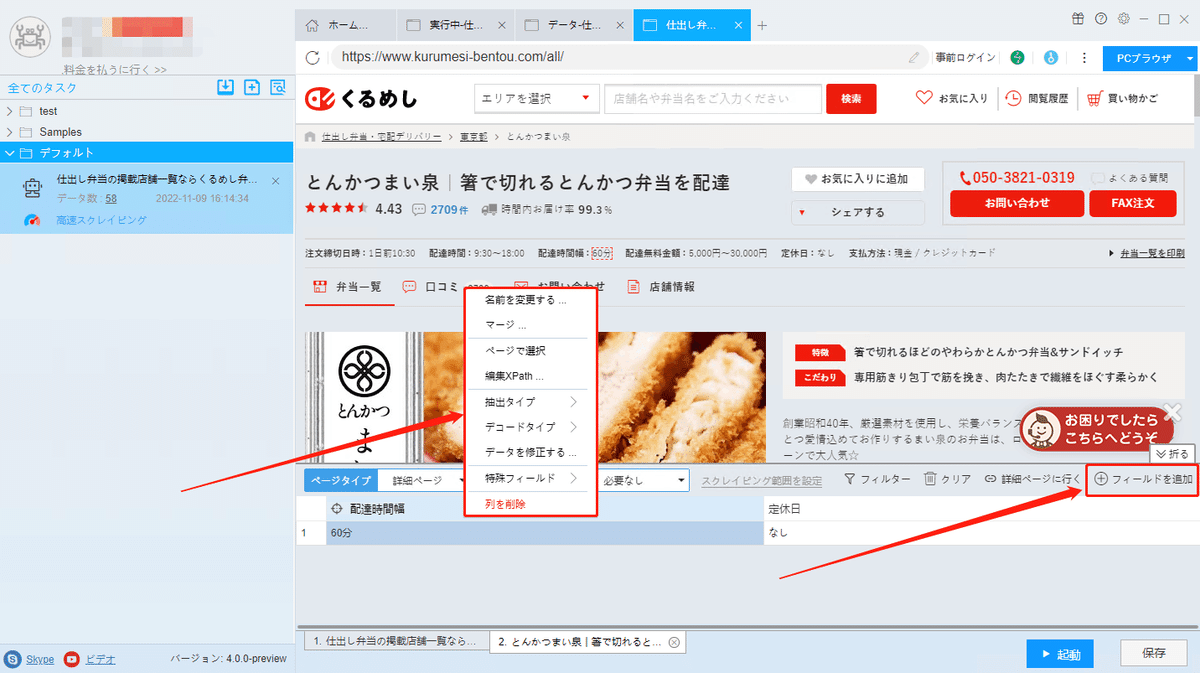Click the 起動 start button

coord(1059,654)
